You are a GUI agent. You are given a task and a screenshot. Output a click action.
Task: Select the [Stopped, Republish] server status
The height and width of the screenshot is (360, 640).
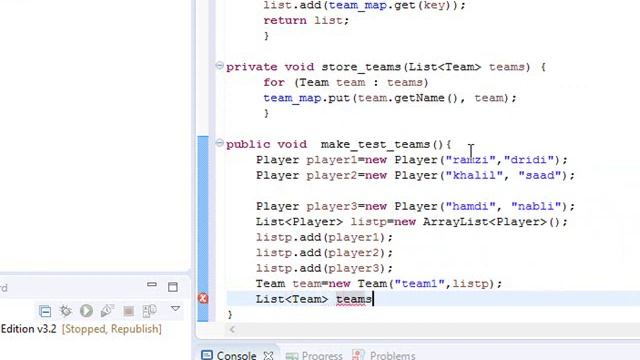tap(112, 329)
